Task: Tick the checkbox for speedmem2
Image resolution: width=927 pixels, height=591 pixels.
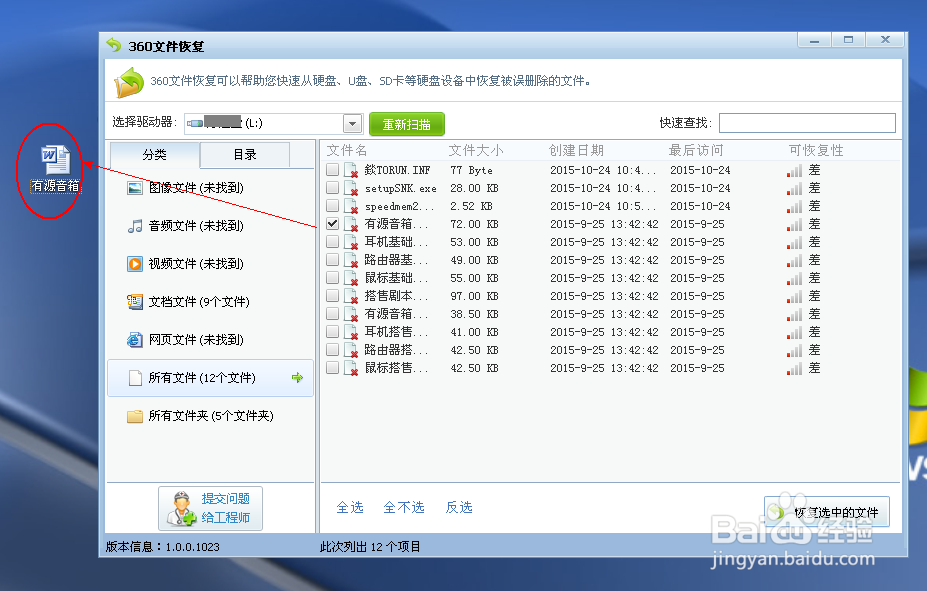Action: [332, 206]
